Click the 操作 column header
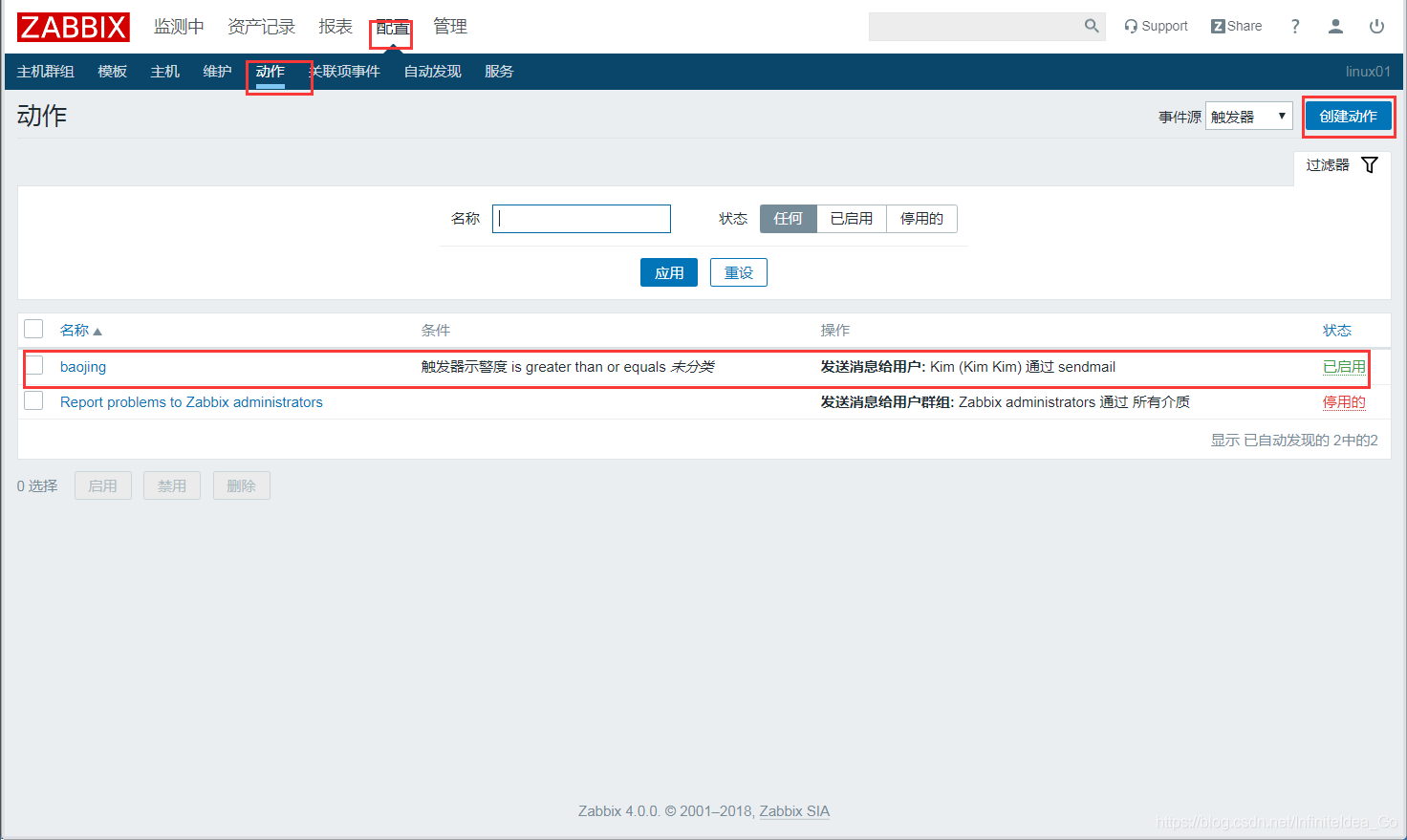Viewport: 1407px width, 840px height. click(x=835, y=331)
